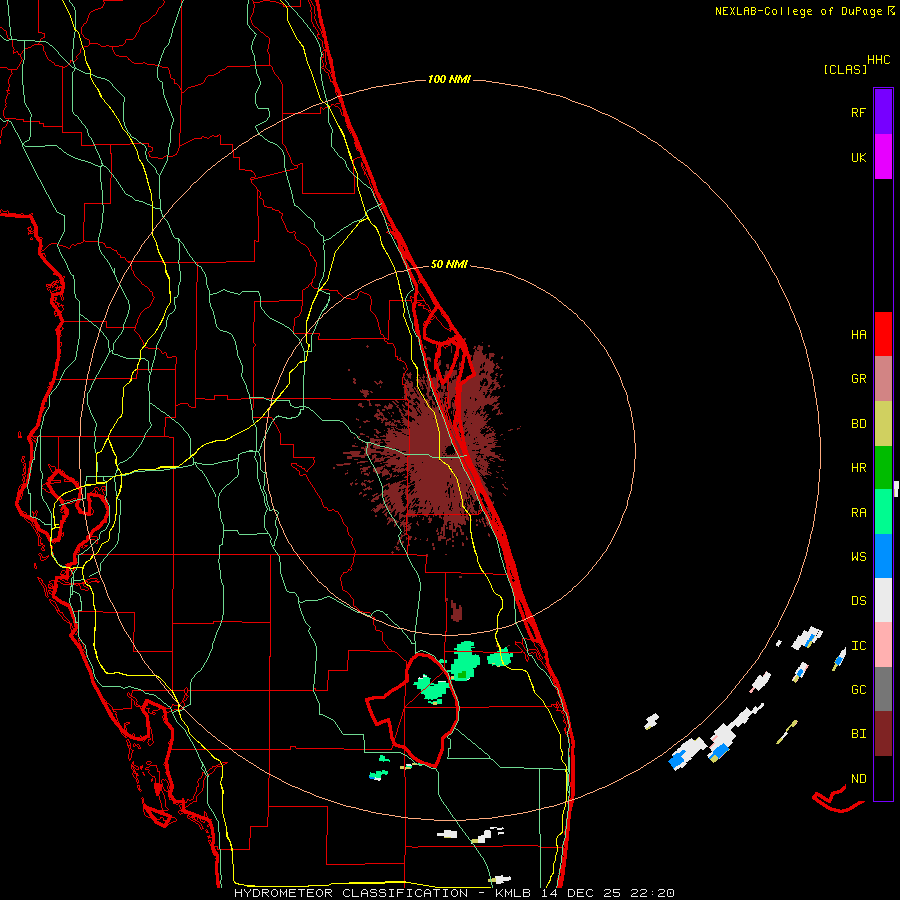The image size is (900, 900).
Task: Select the gray GC legend swatch
Action: pyautogui.click(x=883, y=689)
